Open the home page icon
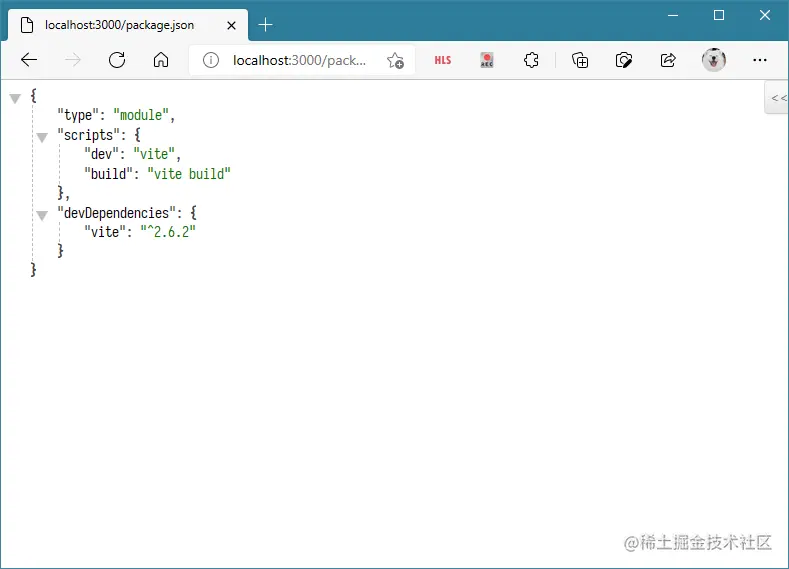This screenshot has width=789, height=569. click(161, 60)
